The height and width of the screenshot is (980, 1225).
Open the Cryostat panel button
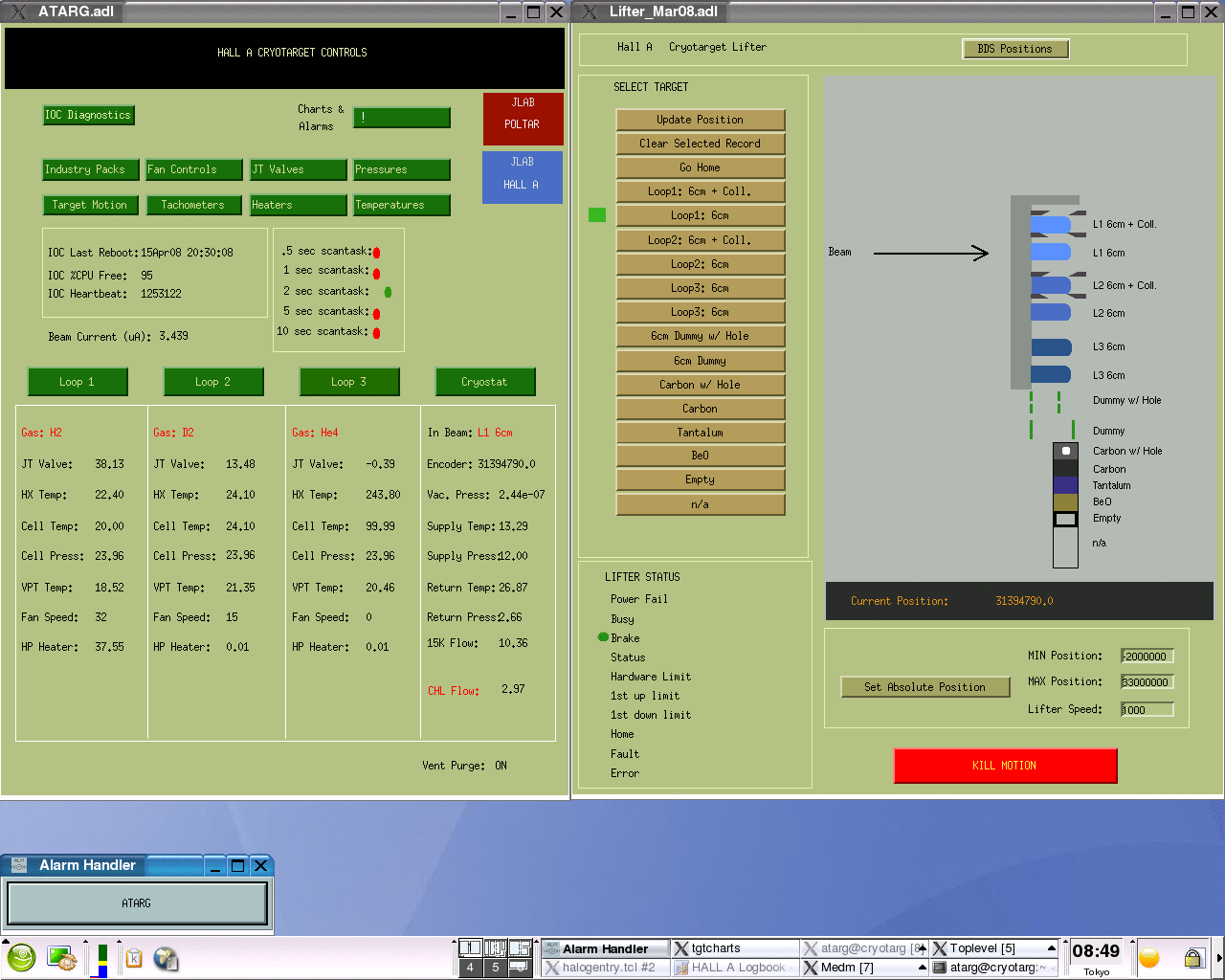pyautogui.click(x=485, y=382)
